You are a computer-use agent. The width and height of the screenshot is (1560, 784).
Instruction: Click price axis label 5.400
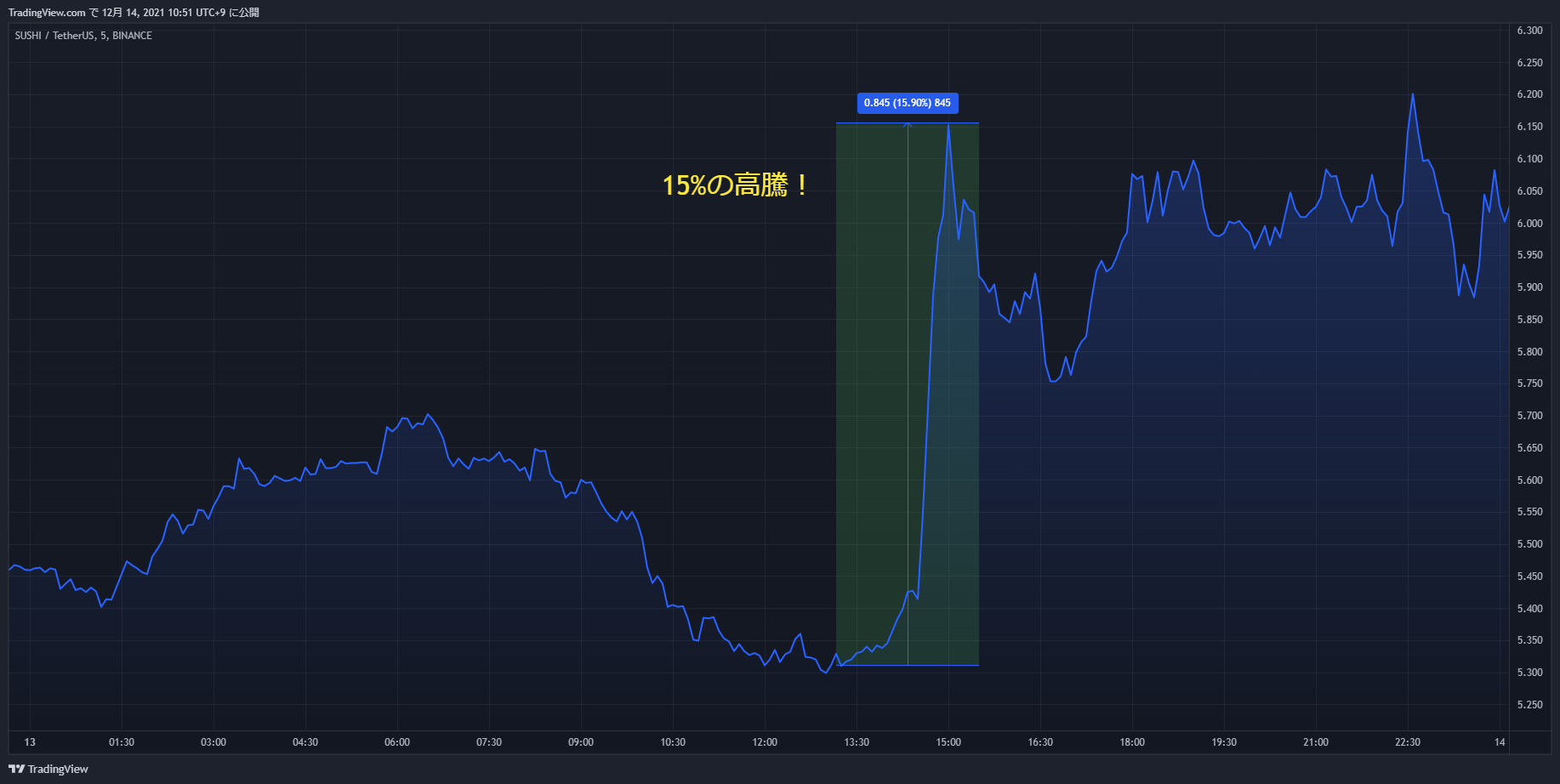click(1529, 609)
